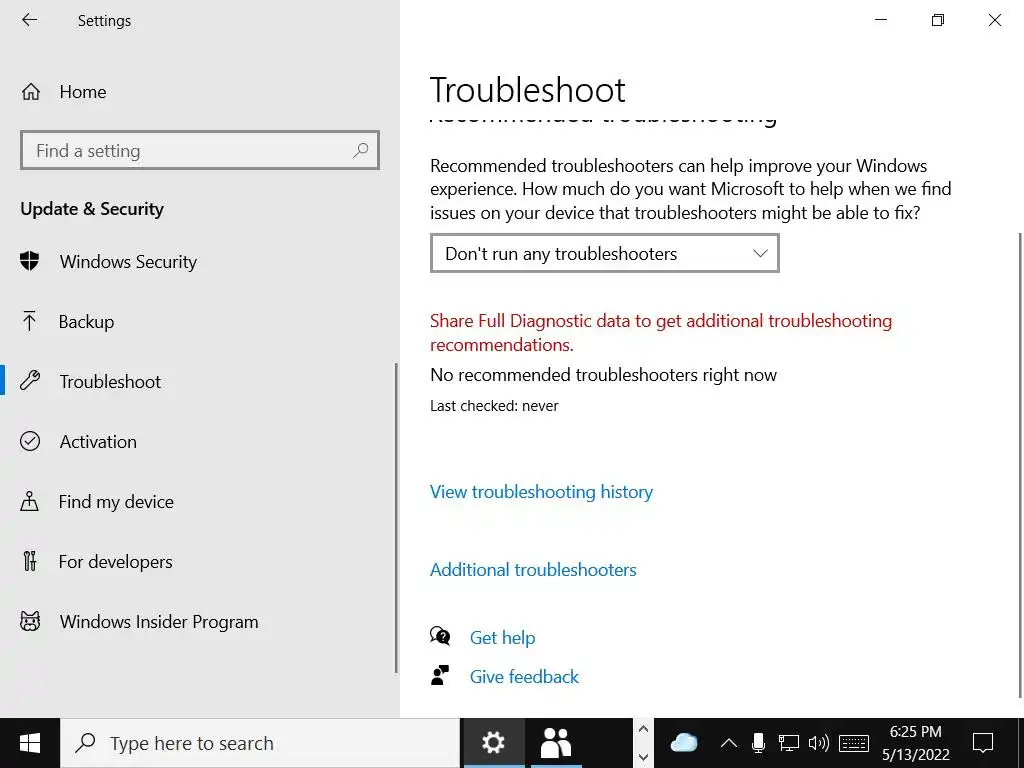Open the Windows Start menu
The width and height of the screenshot is (1024, 768).
click(x=30, y=743)
